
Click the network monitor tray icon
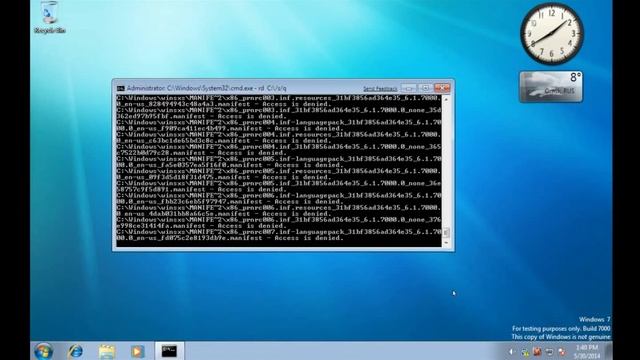click(x=549, y=352)
